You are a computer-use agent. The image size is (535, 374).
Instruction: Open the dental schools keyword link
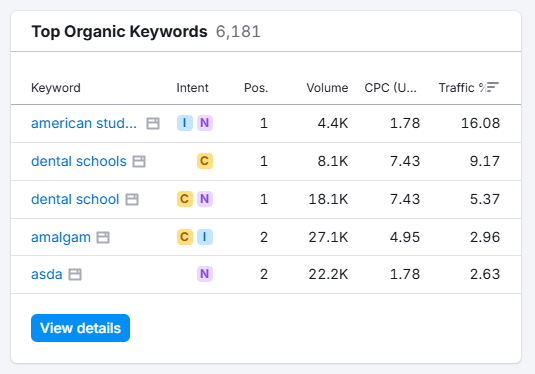click(x=79, y=161)
